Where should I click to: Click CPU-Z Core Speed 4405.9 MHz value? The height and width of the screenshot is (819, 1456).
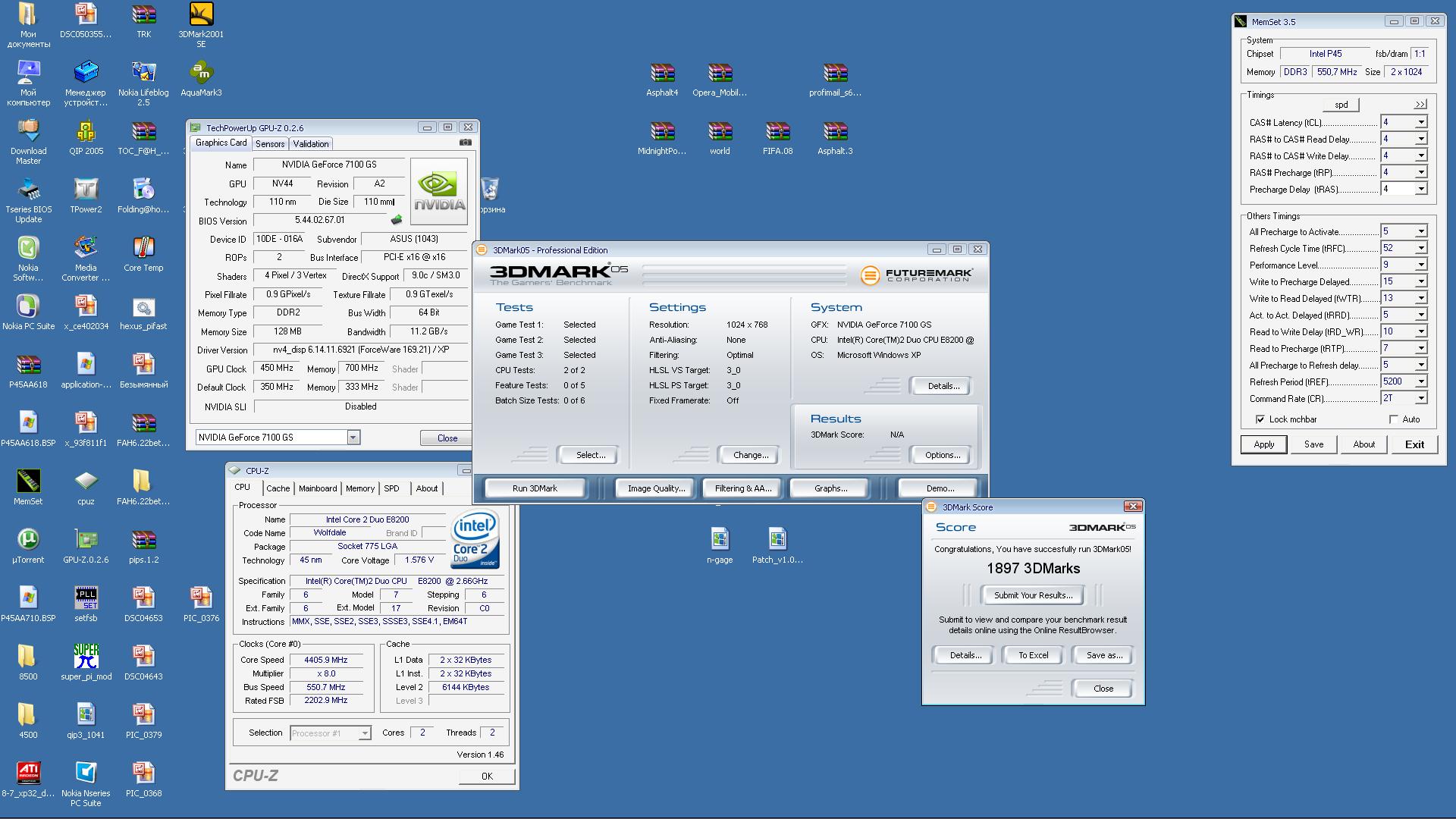point(326,660)
